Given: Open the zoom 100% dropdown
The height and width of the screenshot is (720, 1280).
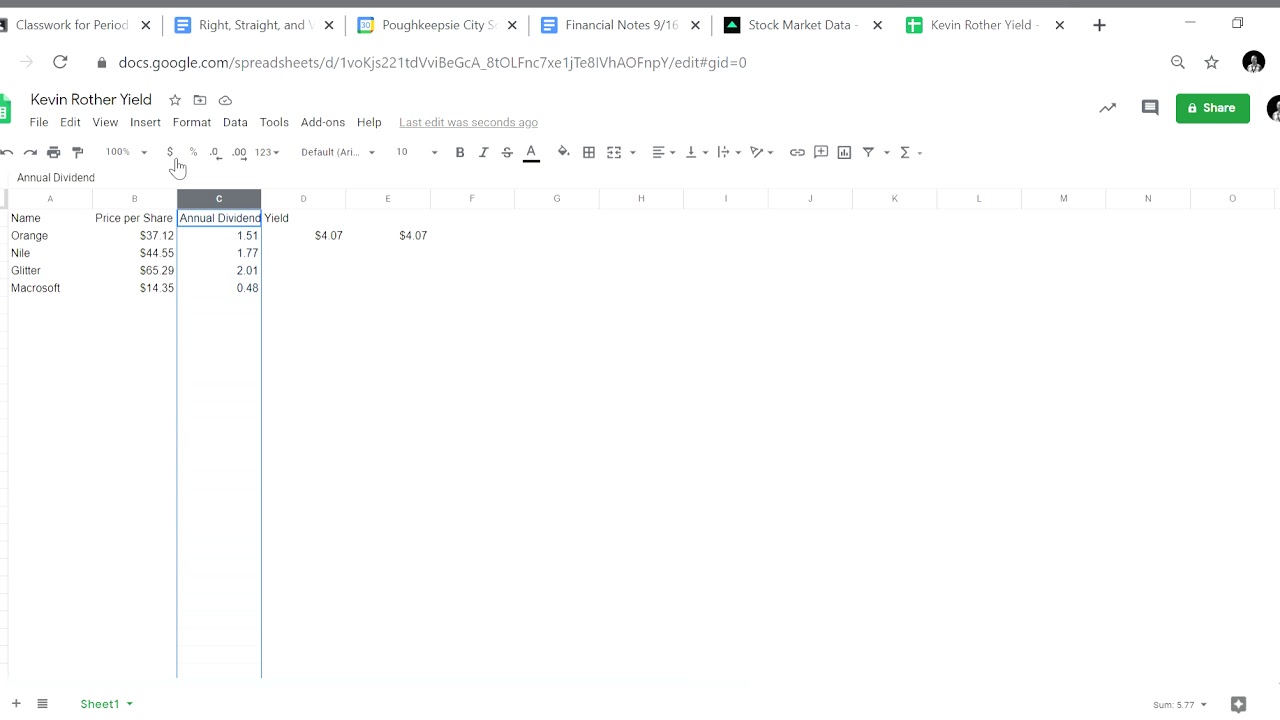Looking at the screenshot, I should 127,152.
